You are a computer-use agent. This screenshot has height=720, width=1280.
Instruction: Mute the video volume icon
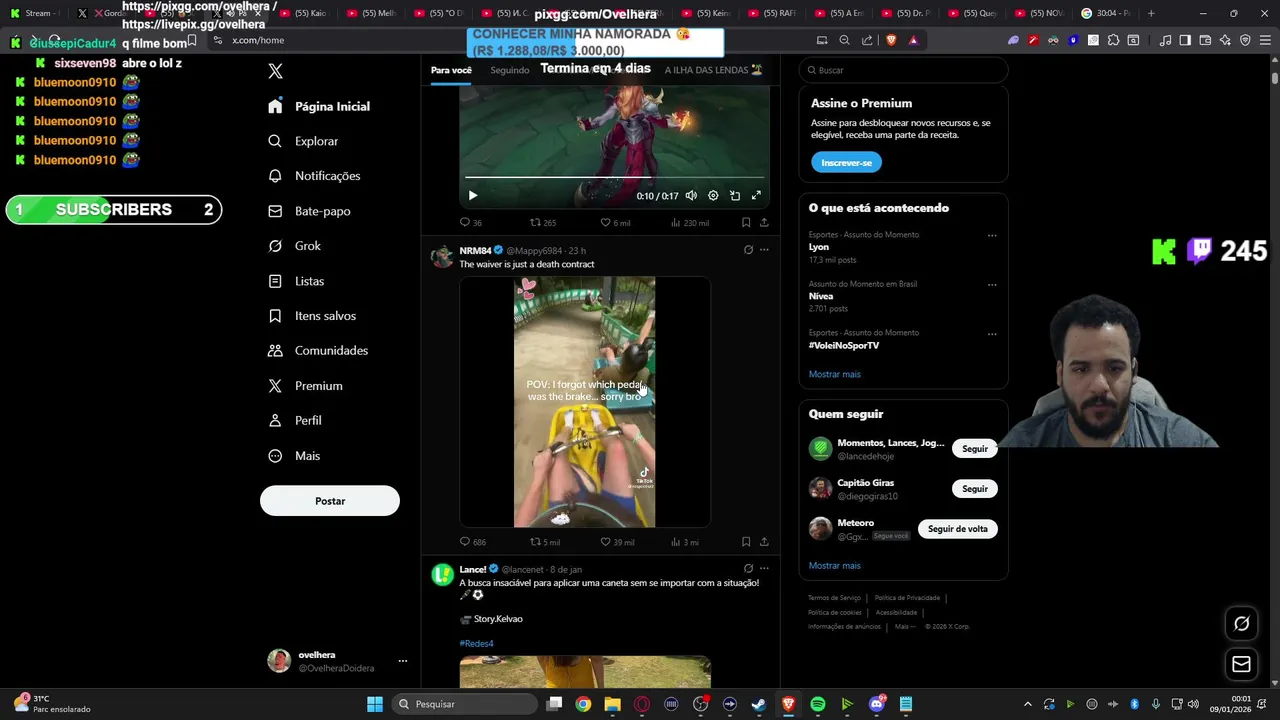691,196
